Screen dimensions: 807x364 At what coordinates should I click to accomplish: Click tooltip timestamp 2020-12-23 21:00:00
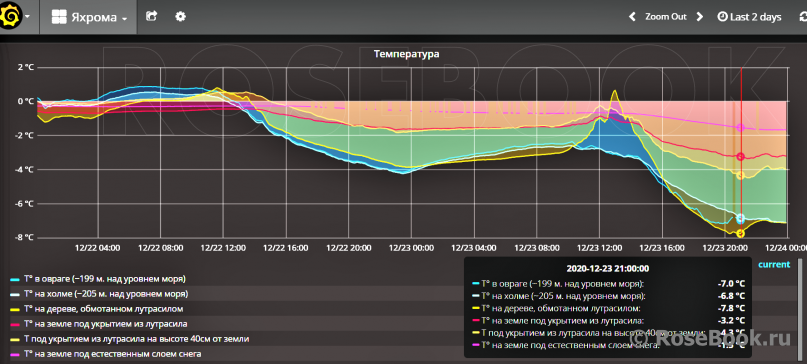point(607,268)
